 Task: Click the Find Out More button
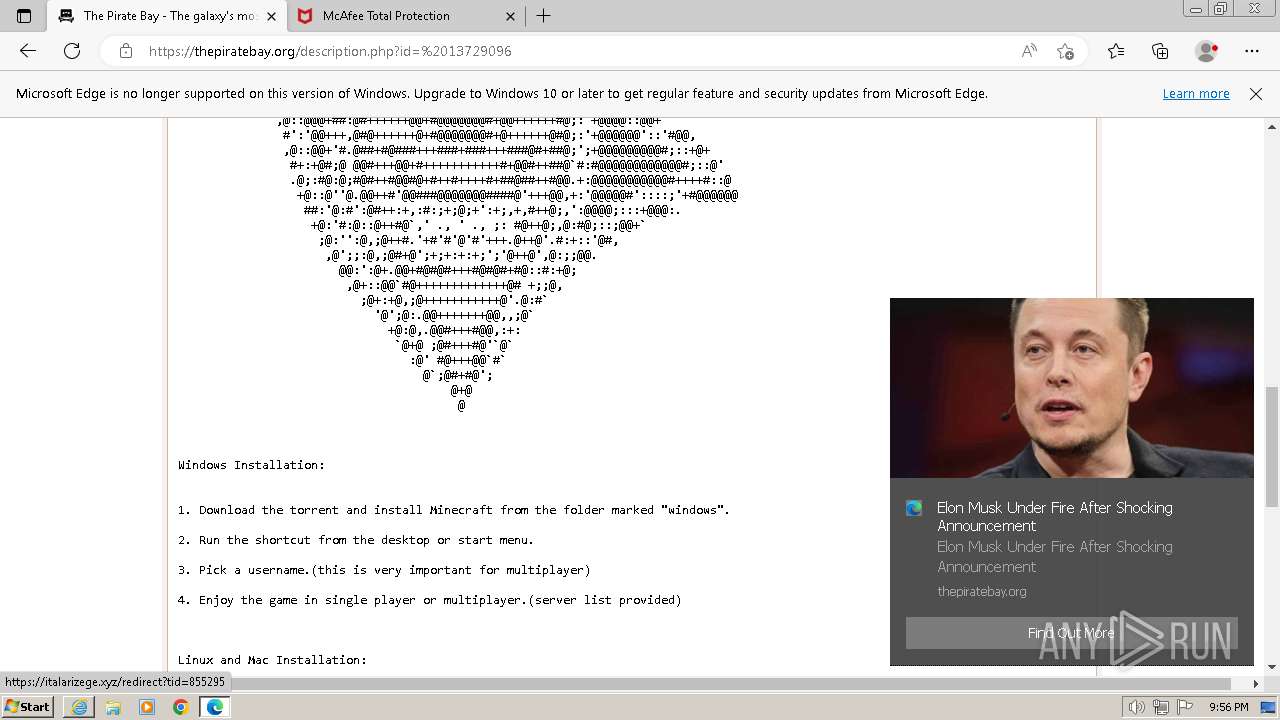click(x=1071, y=633)
